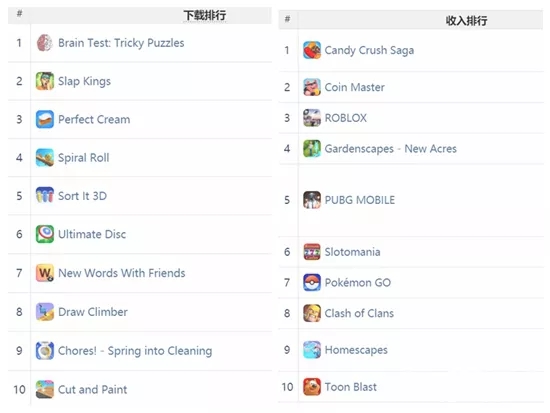Click the Brain Test app icon

(x=45, y=43)
